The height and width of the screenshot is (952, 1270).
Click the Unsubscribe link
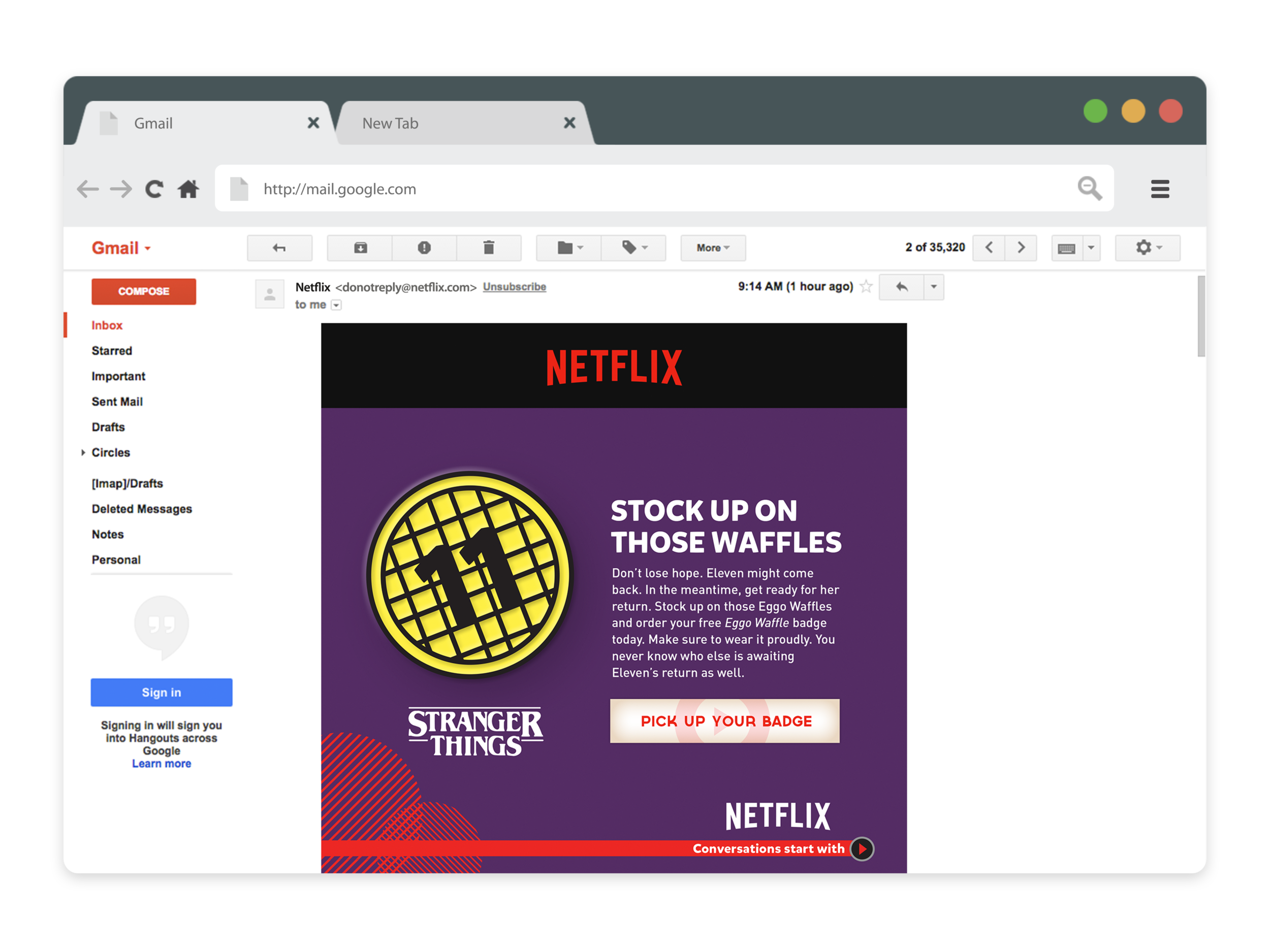515,286
